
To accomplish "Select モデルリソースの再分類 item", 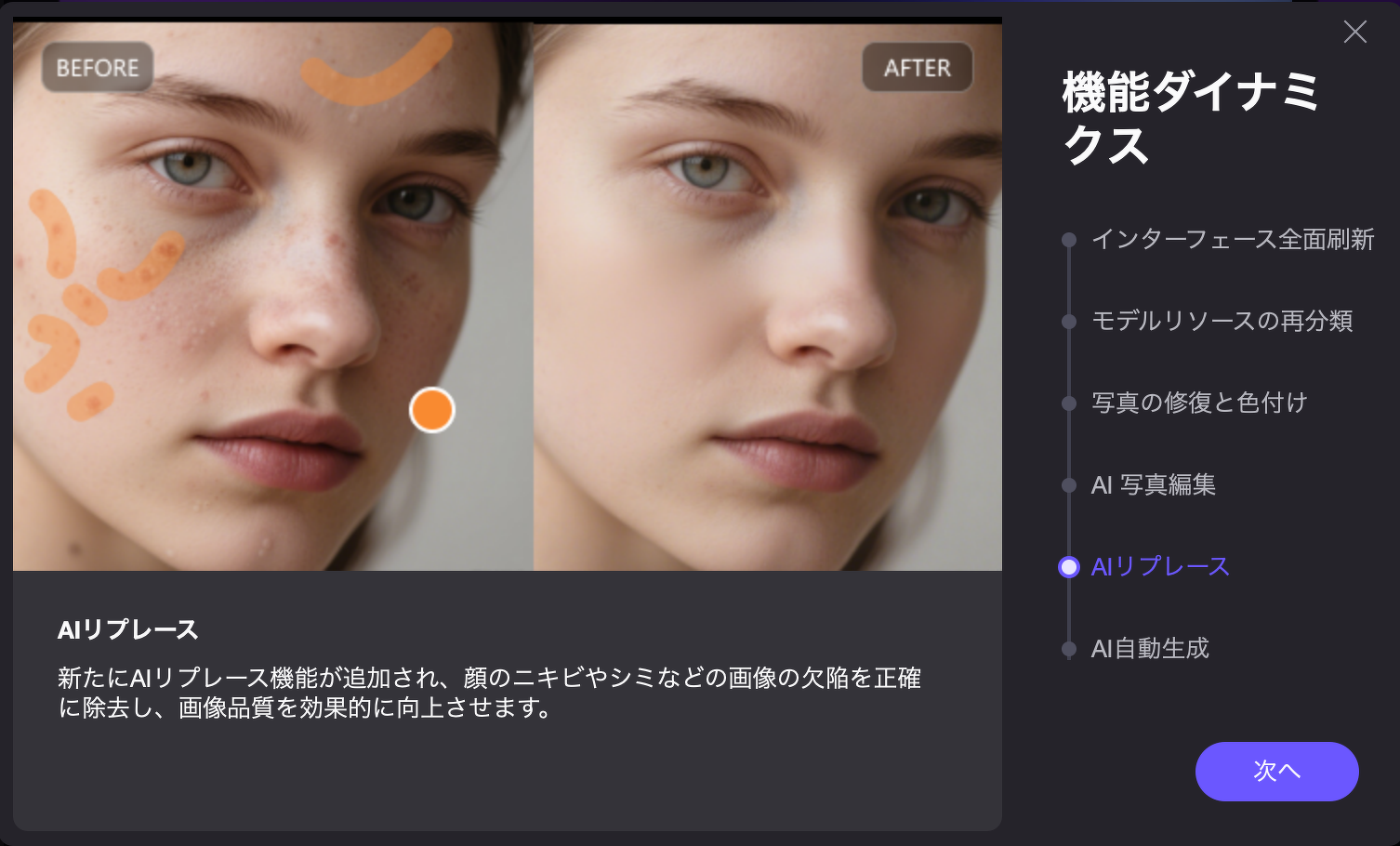I will point(1222,321).
